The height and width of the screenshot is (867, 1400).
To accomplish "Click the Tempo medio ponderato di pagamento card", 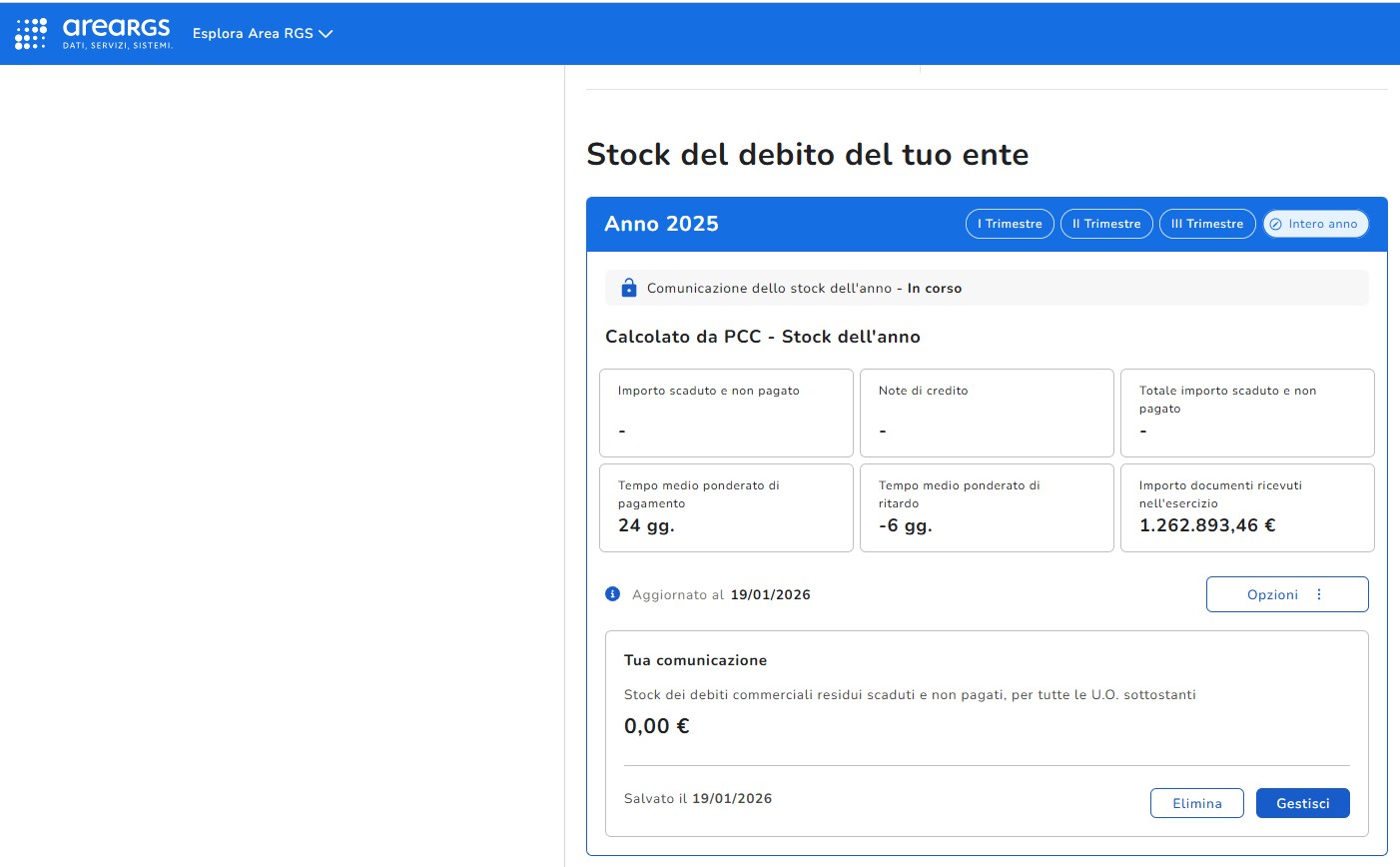I will point(726,507).
